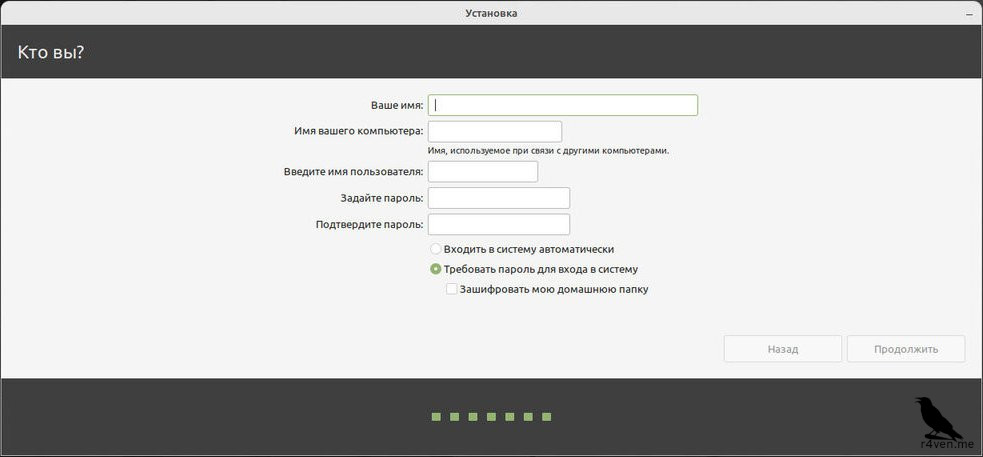Focus the 'Ваше имя' text field

(562, 105)
